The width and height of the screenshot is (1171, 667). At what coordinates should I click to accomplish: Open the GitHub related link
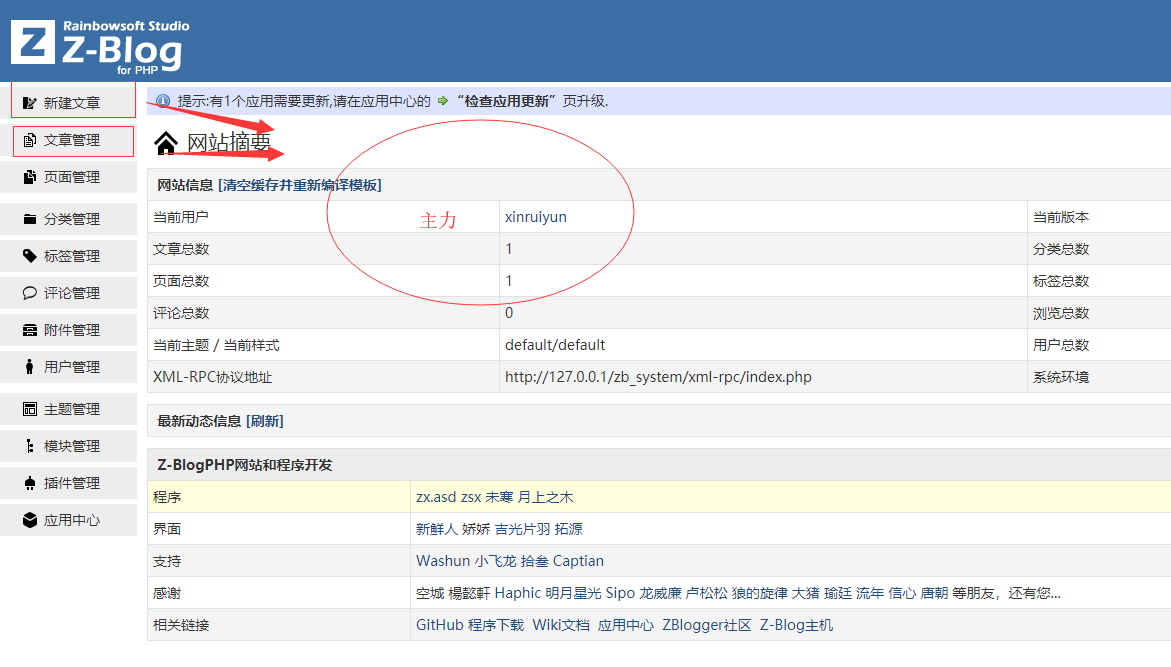(440, 625)
